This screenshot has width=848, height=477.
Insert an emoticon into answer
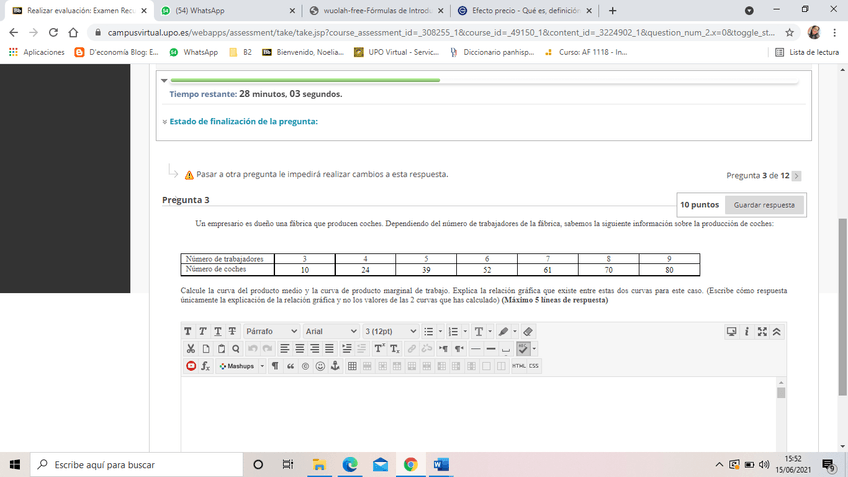tap(320, 366)
